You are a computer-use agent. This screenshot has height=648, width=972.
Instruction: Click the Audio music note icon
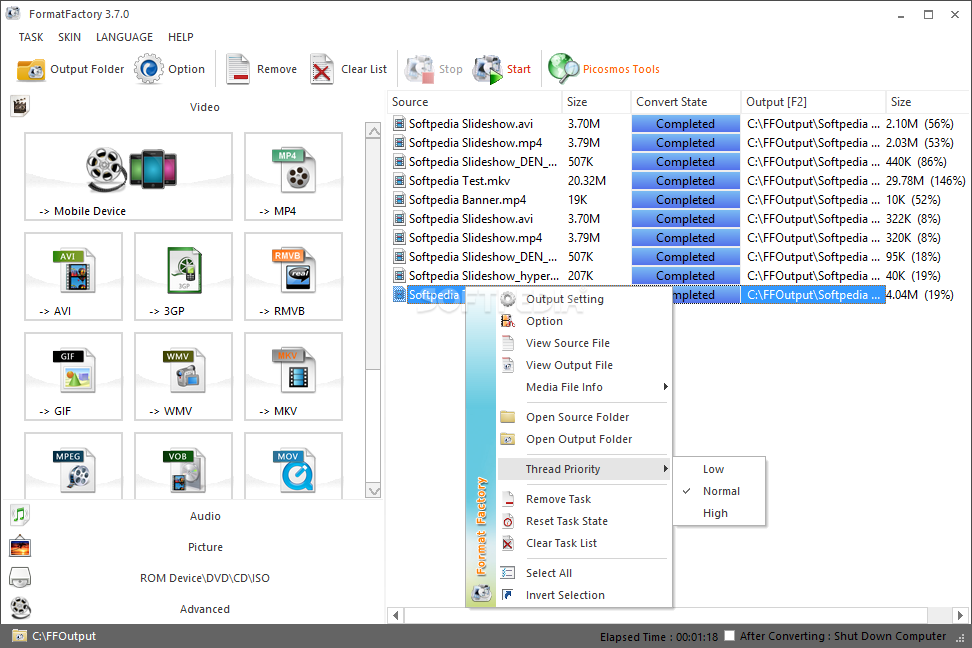[x=20, y=515]
